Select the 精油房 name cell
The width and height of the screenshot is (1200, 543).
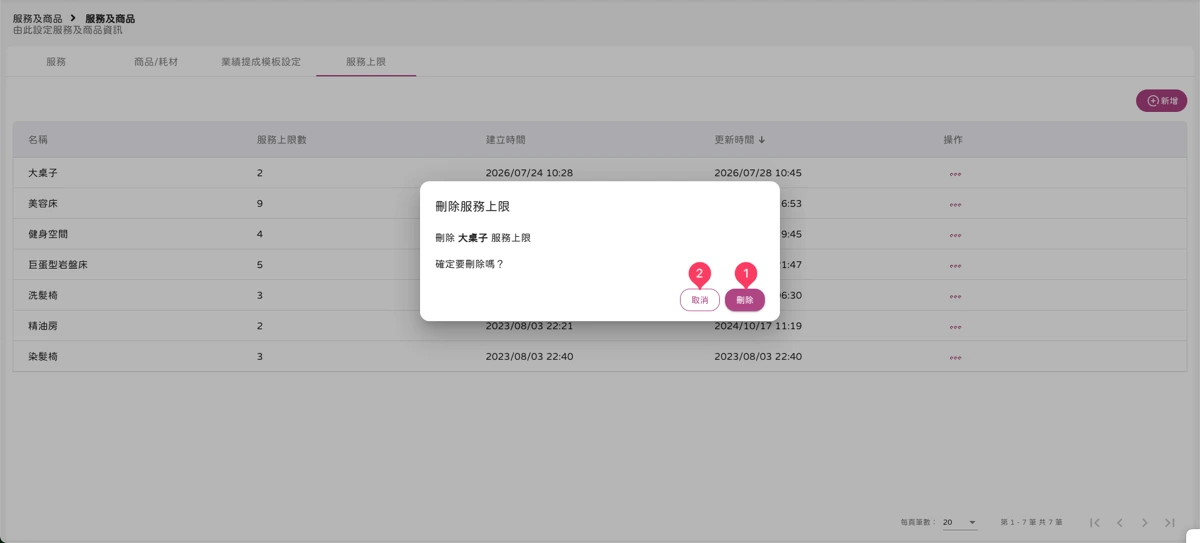43,326
